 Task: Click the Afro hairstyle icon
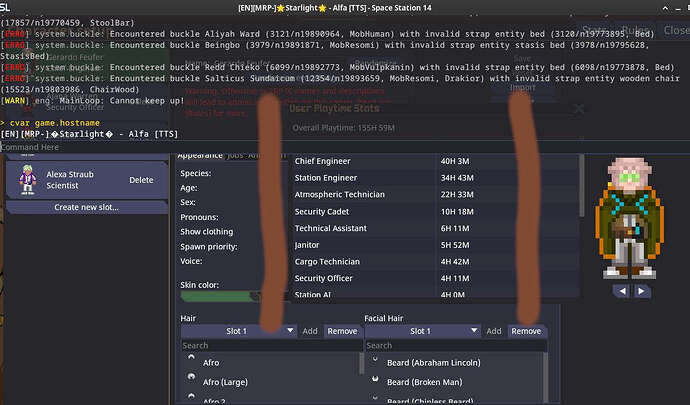[x=191, y=357]
